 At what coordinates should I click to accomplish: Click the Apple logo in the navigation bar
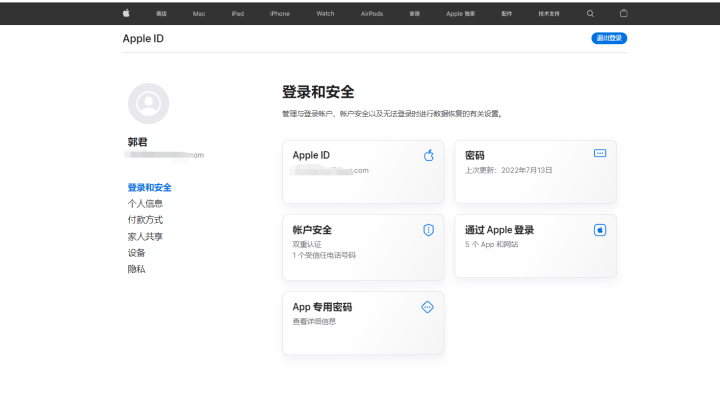126,13
